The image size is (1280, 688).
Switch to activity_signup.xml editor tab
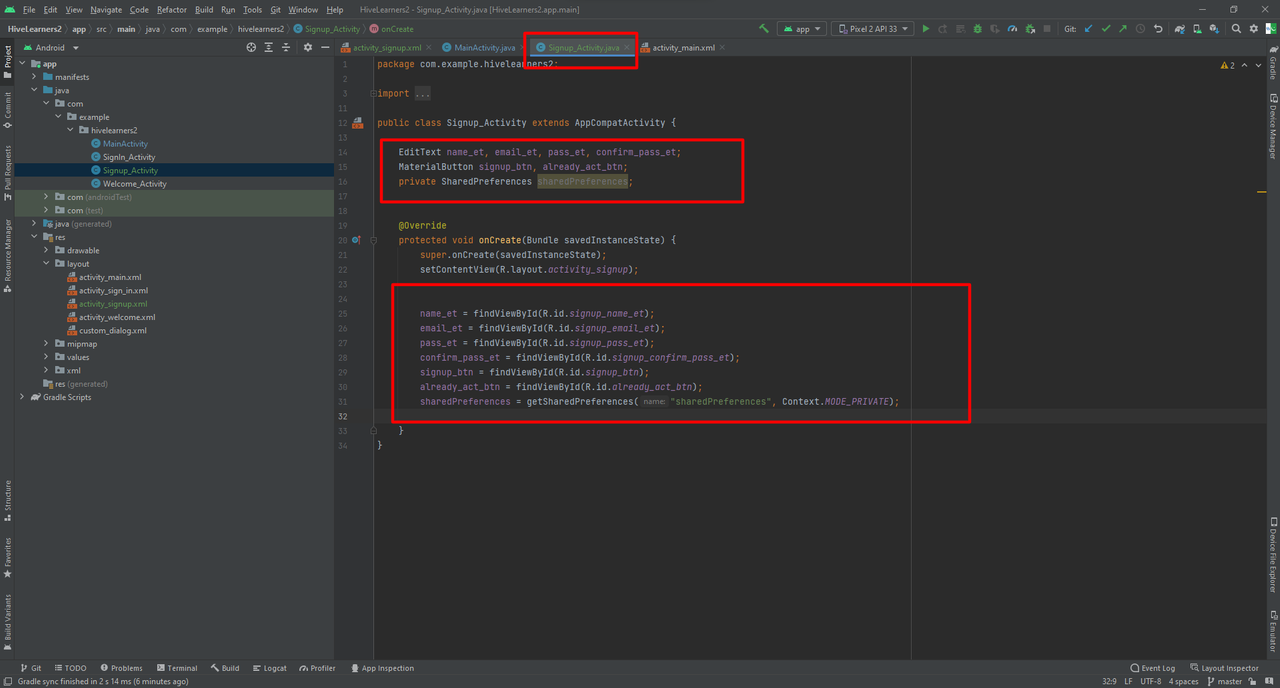click(385, 47)
